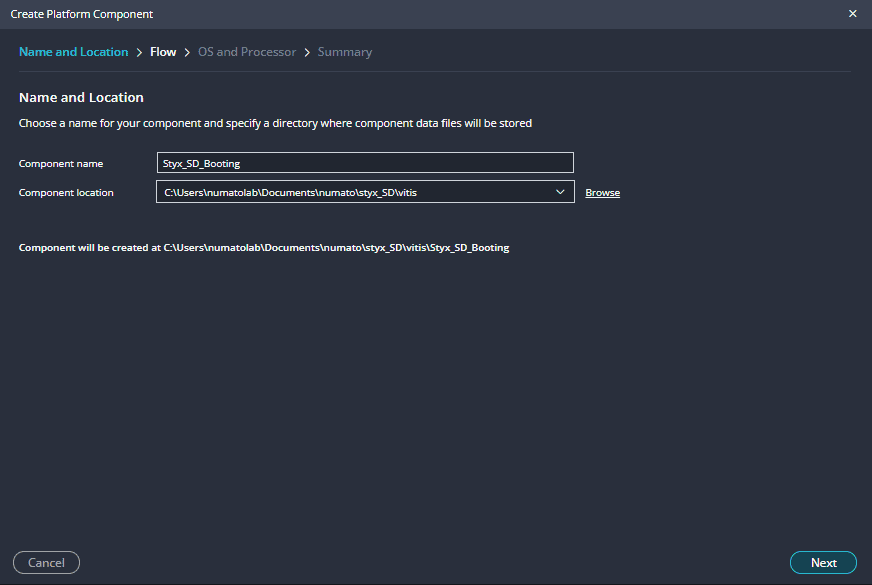Expand the Component location dropdown arrow
The image size is (872, 585).
pyautogui.click(x=560, y=192)
